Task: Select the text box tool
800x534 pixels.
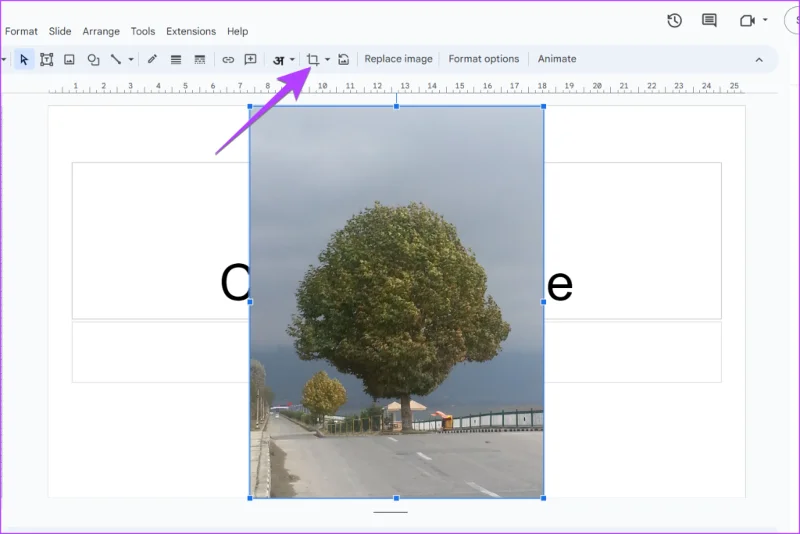Action: tap(46, 60)
